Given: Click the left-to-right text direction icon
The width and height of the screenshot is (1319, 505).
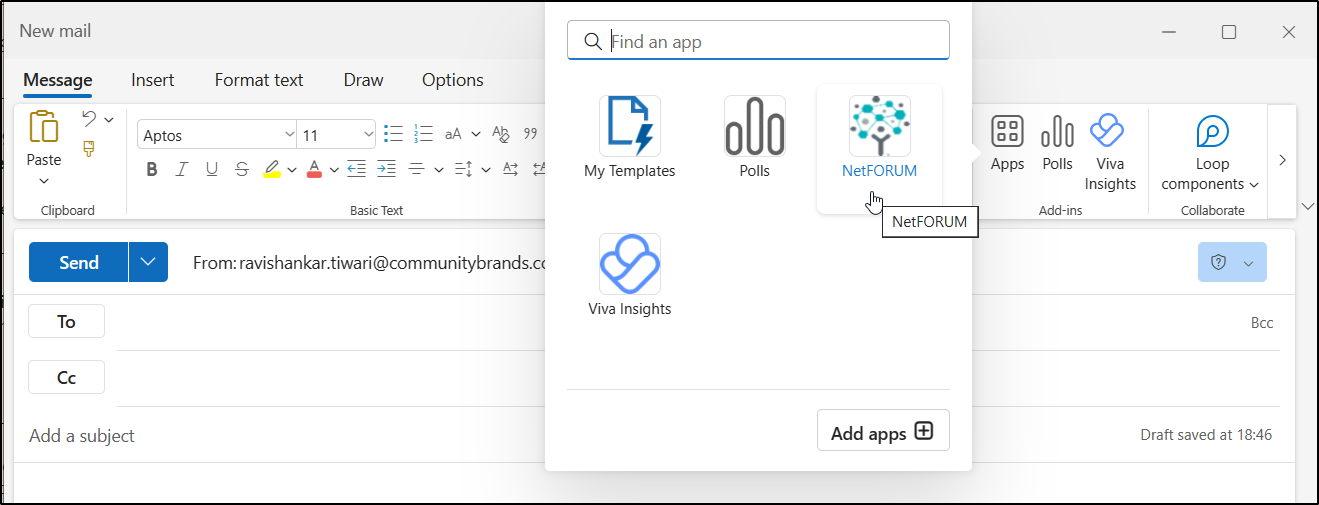Looking at the screenshot, I should tap(510, 169).
